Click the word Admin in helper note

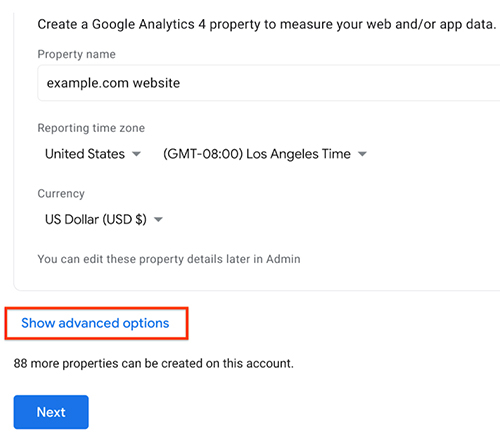(283, 259)
